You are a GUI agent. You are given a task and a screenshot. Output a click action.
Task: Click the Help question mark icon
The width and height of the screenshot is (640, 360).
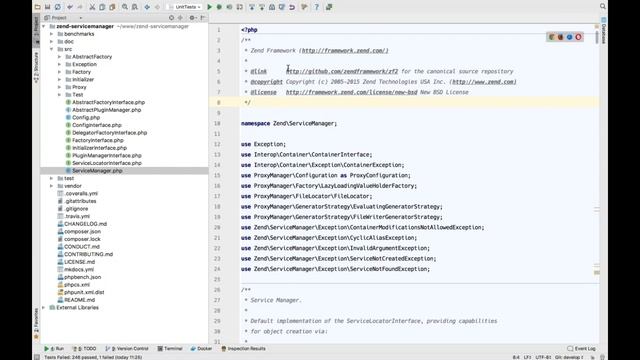coord(316,7)
